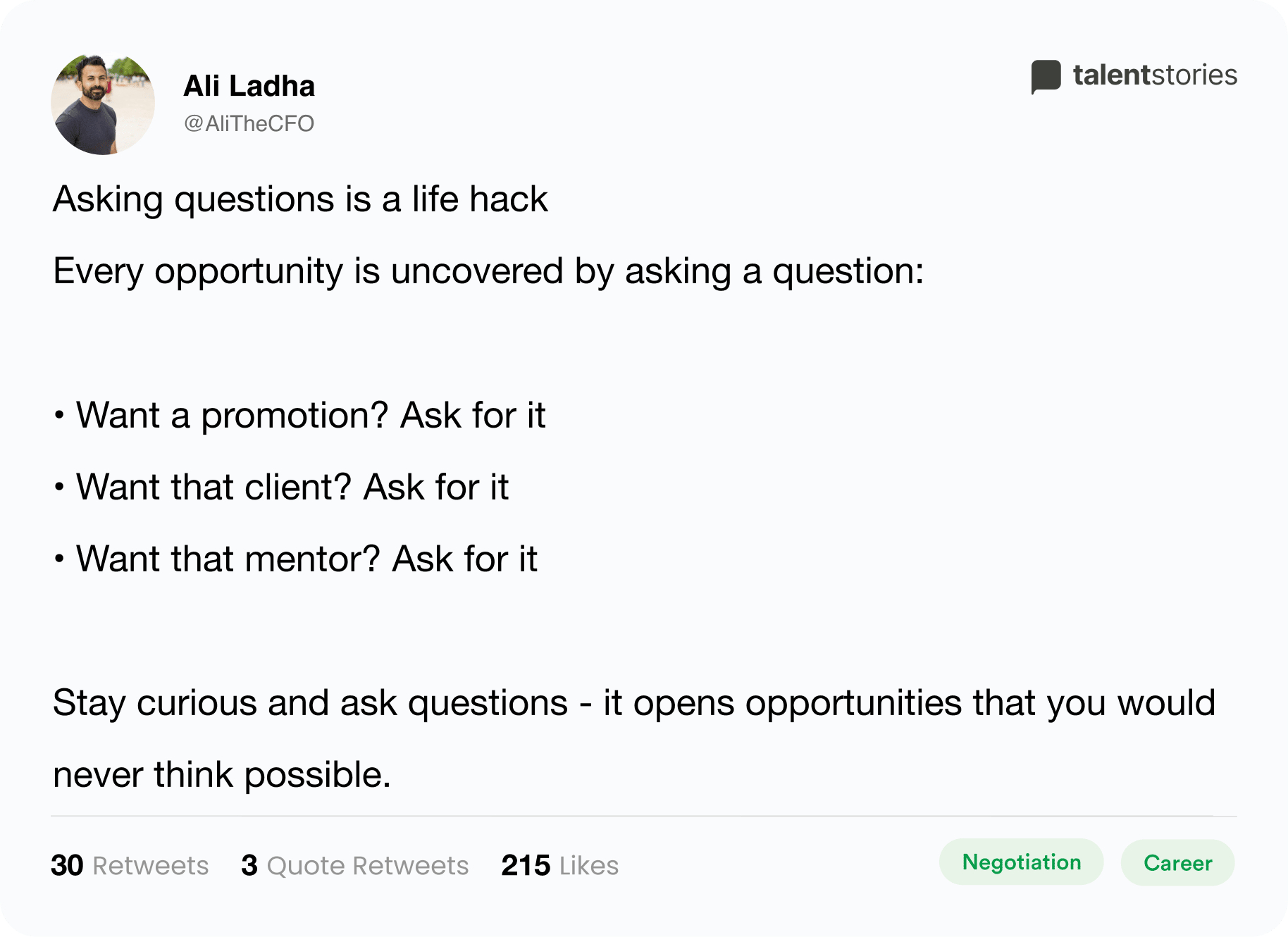Click the 'Want a promotion? Ask for it' bullet
The height and width of the screenshot is (937, 1288).
coord(311,415)
